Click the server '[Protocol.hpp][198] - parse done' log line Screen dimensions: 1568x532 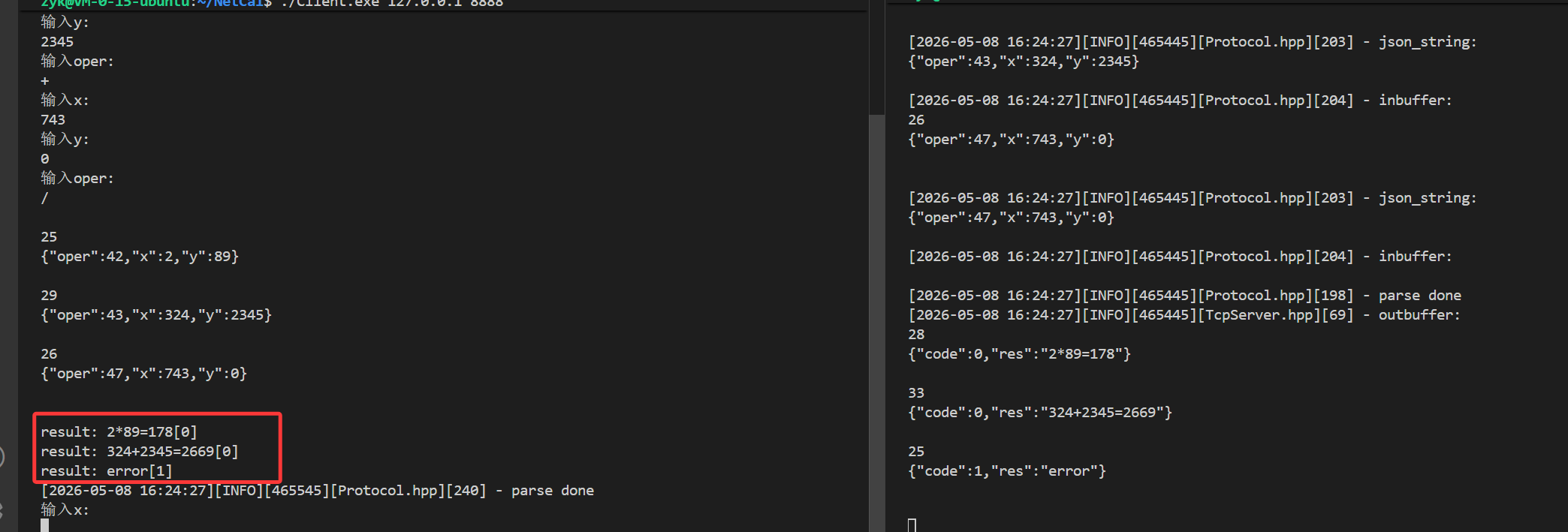click(x=1185, y=296)
